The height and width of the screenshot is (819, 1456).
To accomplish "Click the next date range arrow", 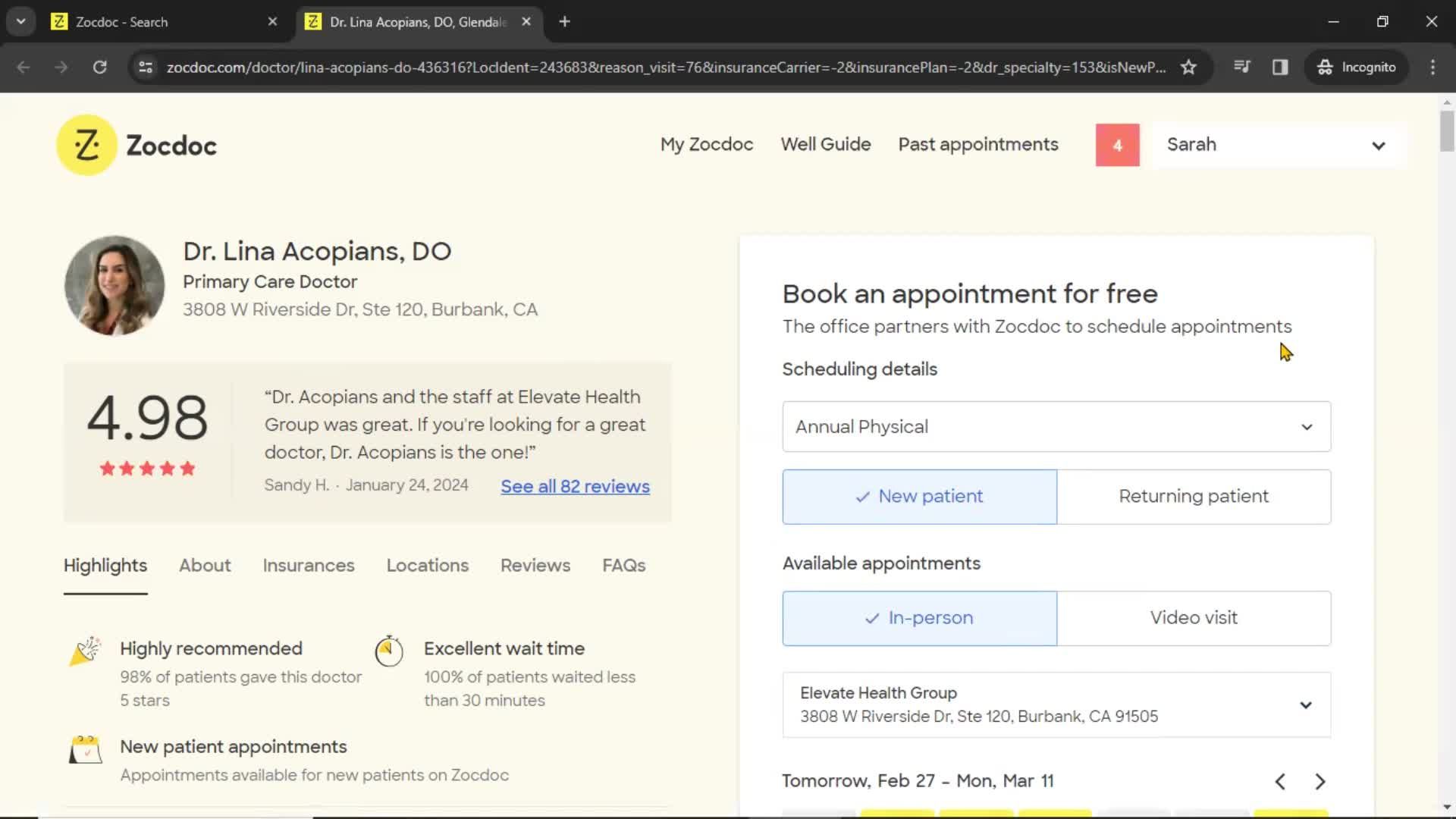I will point(1320,781).
